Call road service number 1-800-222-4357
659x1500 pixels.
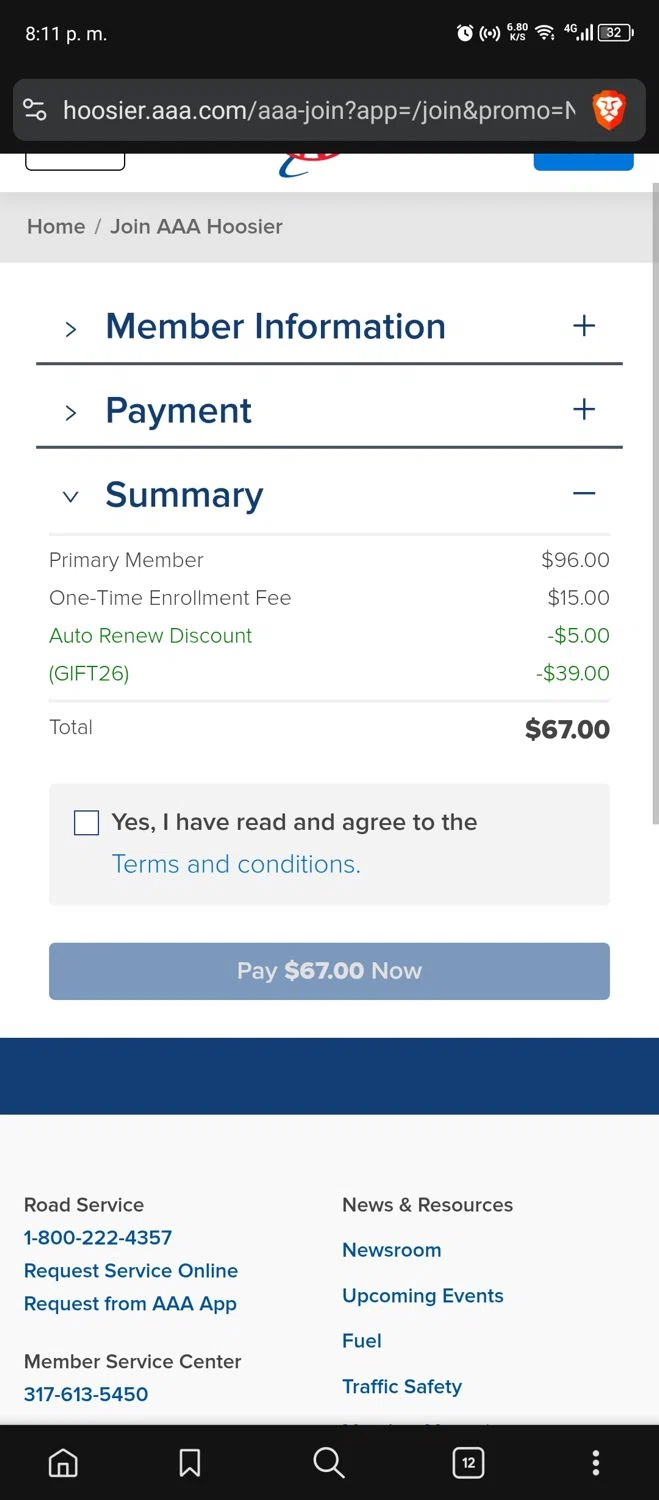point(98,1238)
